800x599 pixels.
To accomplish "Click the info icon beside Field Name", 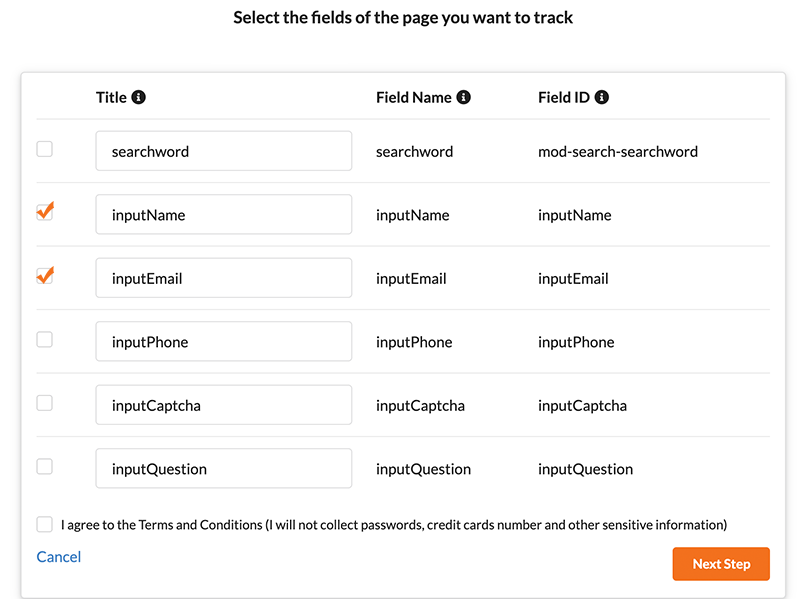I will [x=464, y=97].
